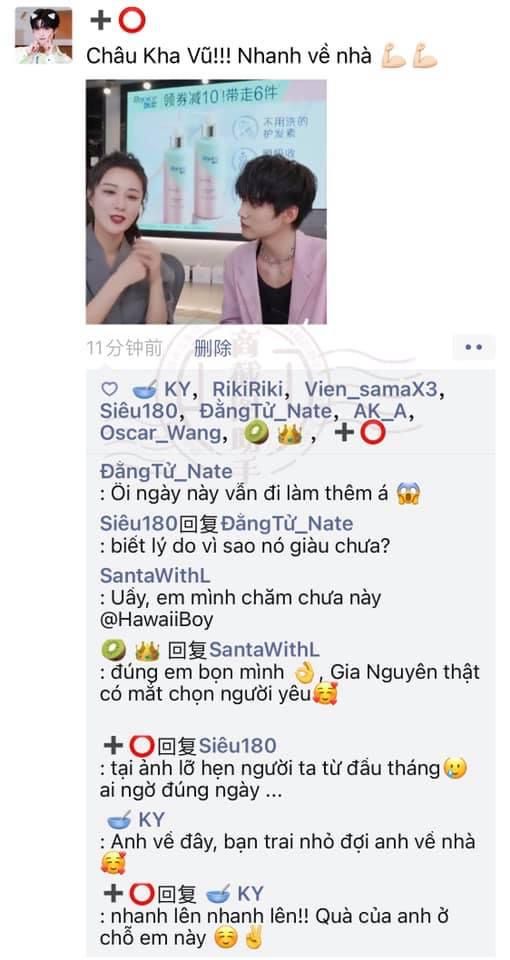This screenshot has width=510, height=960.
Task: Open ĐằngTử_Nate commenter name
Action: (x=166, y=471)
